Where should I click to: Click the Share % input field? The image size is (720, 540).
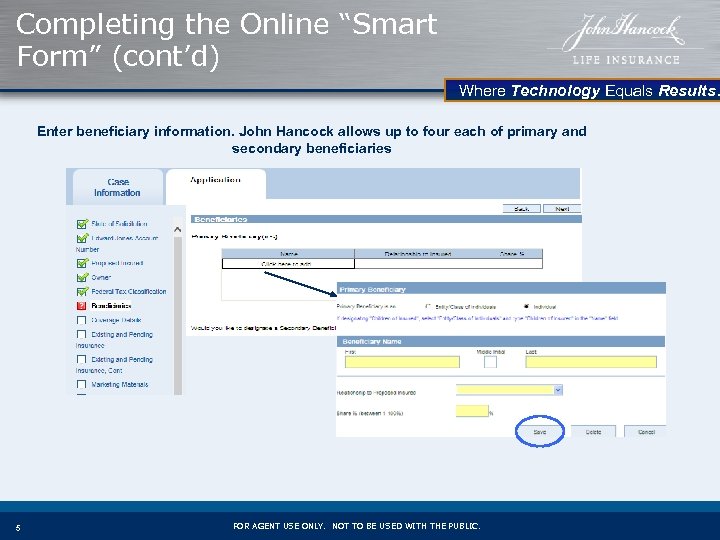click(472, 411)
